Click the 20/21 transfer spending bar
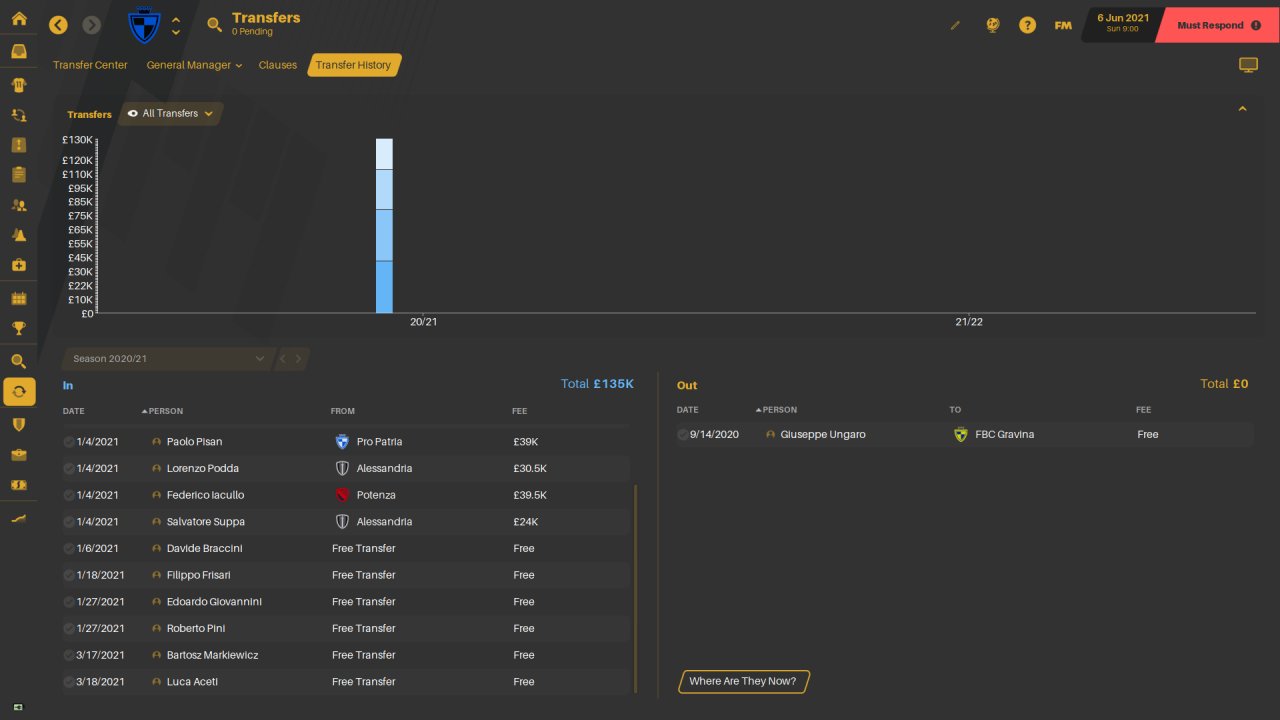Viewport: 1280px width, 720px height. [384, 226]
